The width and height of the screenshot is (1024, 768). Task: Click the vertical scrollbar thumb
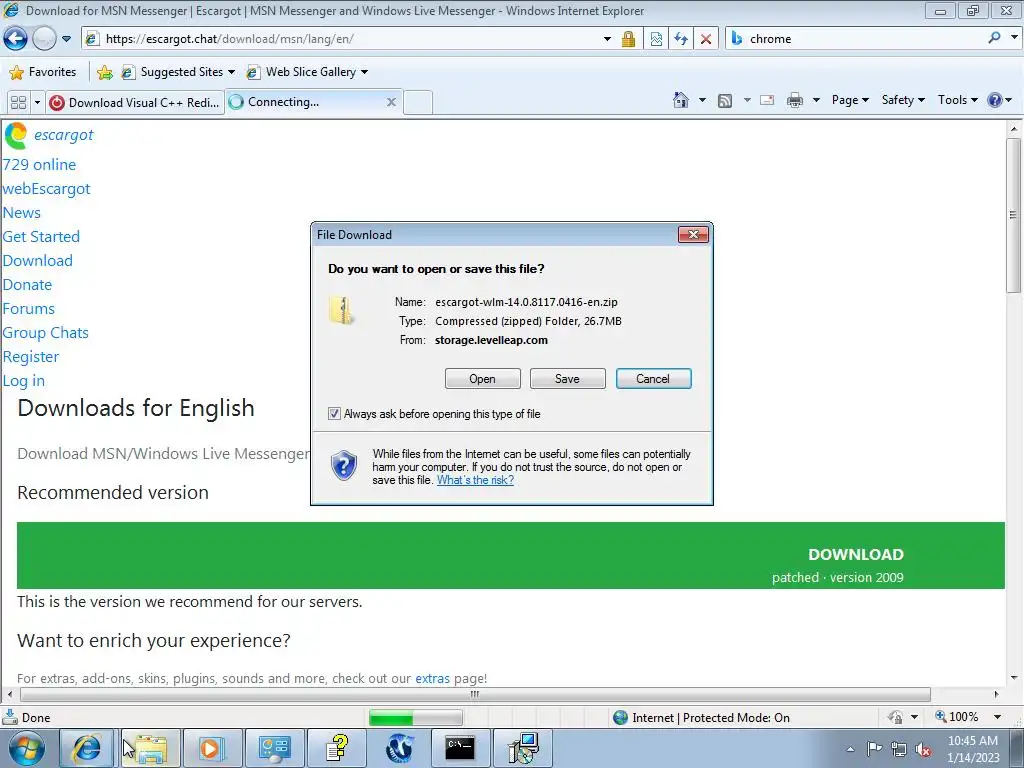point(1014,214)
